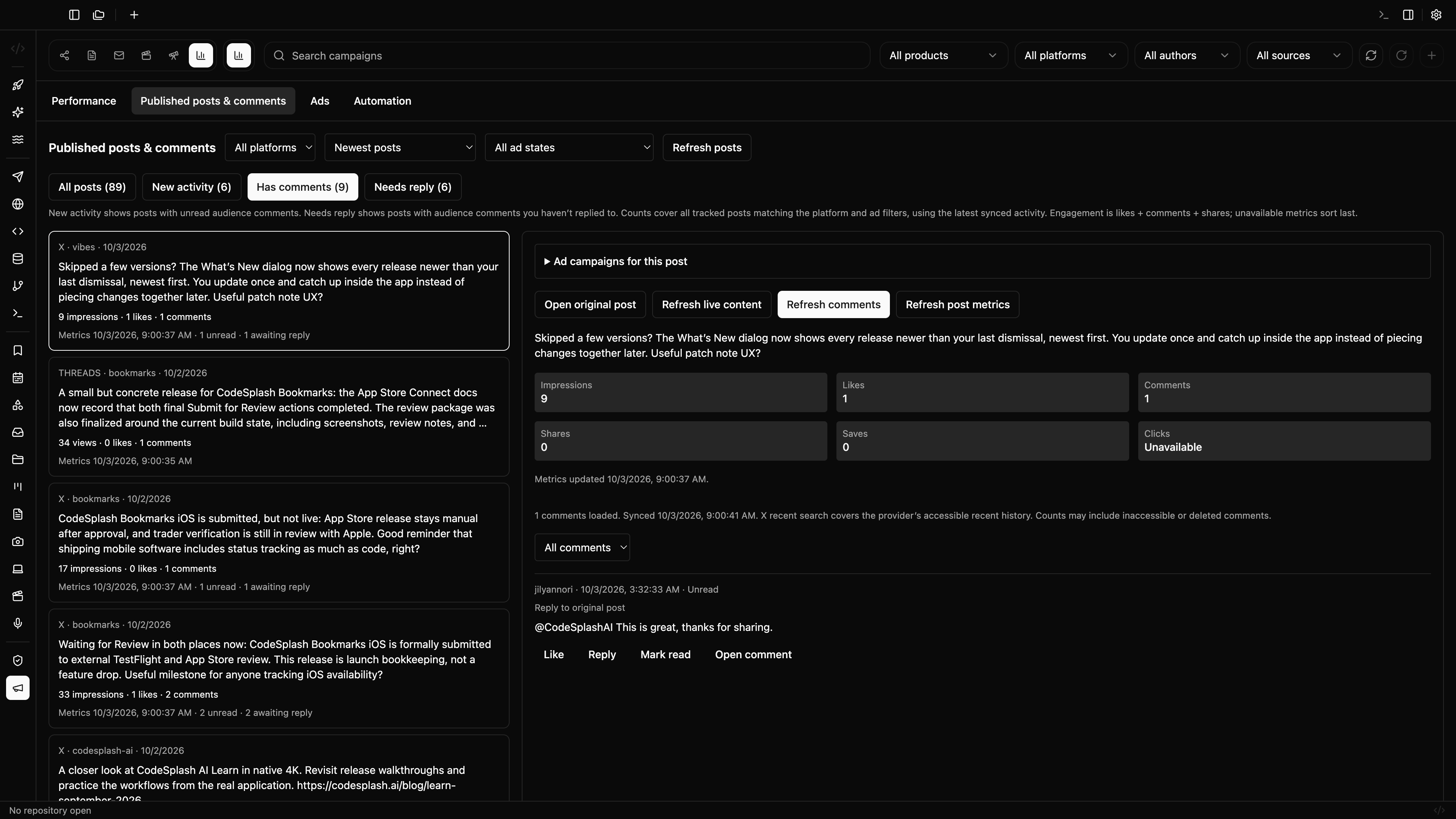The width and height of the screenshot is (1456, 819).
Task: Click Mark read on jilyannori's comment
Action: pos(665,654)
